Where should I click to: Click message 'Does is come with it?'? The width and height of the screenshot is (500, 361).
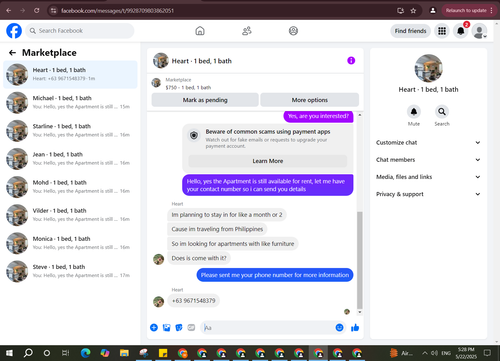pos(199,258)
